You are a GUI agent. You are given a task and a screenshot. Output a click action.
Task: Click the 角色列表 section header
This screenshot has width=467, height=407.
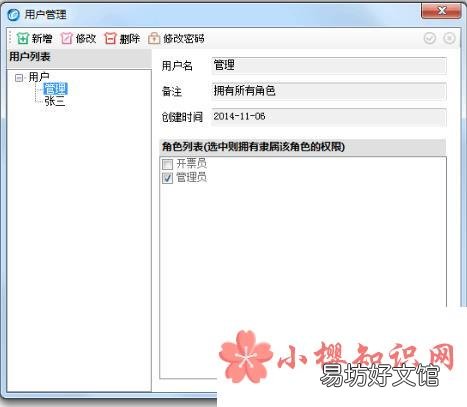[303, 147]
